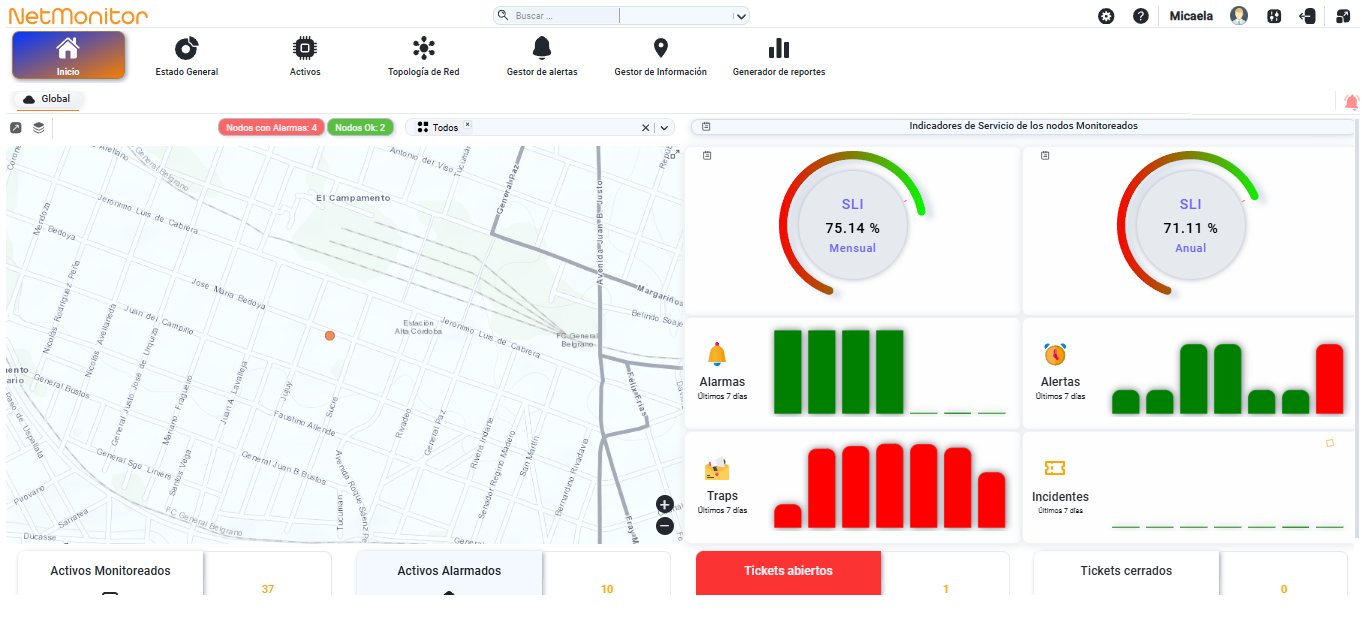Screen dimensions: 1362x630
Task: Go to the Inicio home page
Action: [x=68, y=55]
